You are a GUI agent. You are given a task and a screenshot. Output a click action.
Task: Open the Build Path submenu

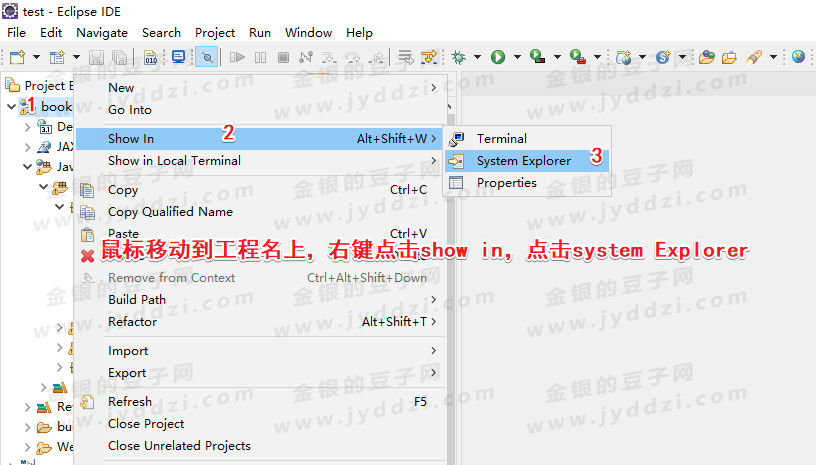tap(260, 300)
